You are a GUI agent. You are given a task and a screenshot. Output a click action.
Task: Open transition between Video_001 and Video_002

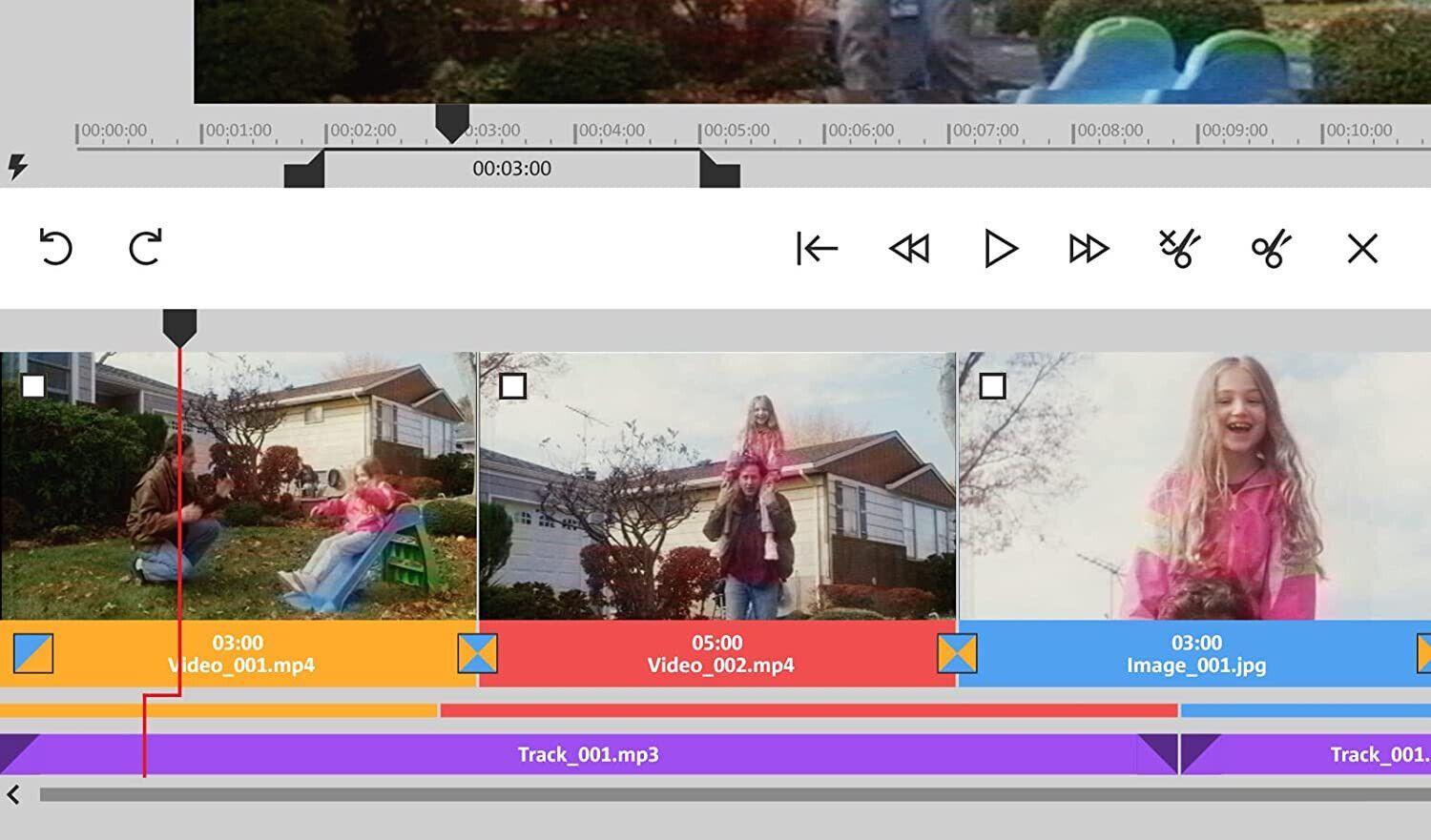[477, 654]
